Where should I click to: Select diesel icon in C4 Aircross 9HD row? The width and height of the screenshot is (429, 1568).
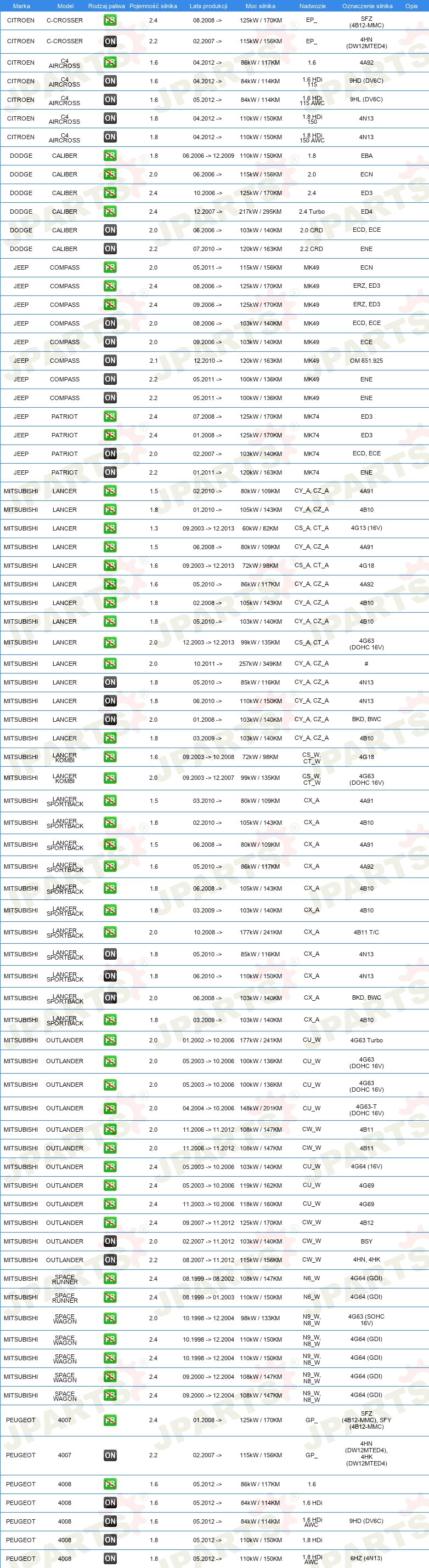pyautogui.click(x=110, y=81)
